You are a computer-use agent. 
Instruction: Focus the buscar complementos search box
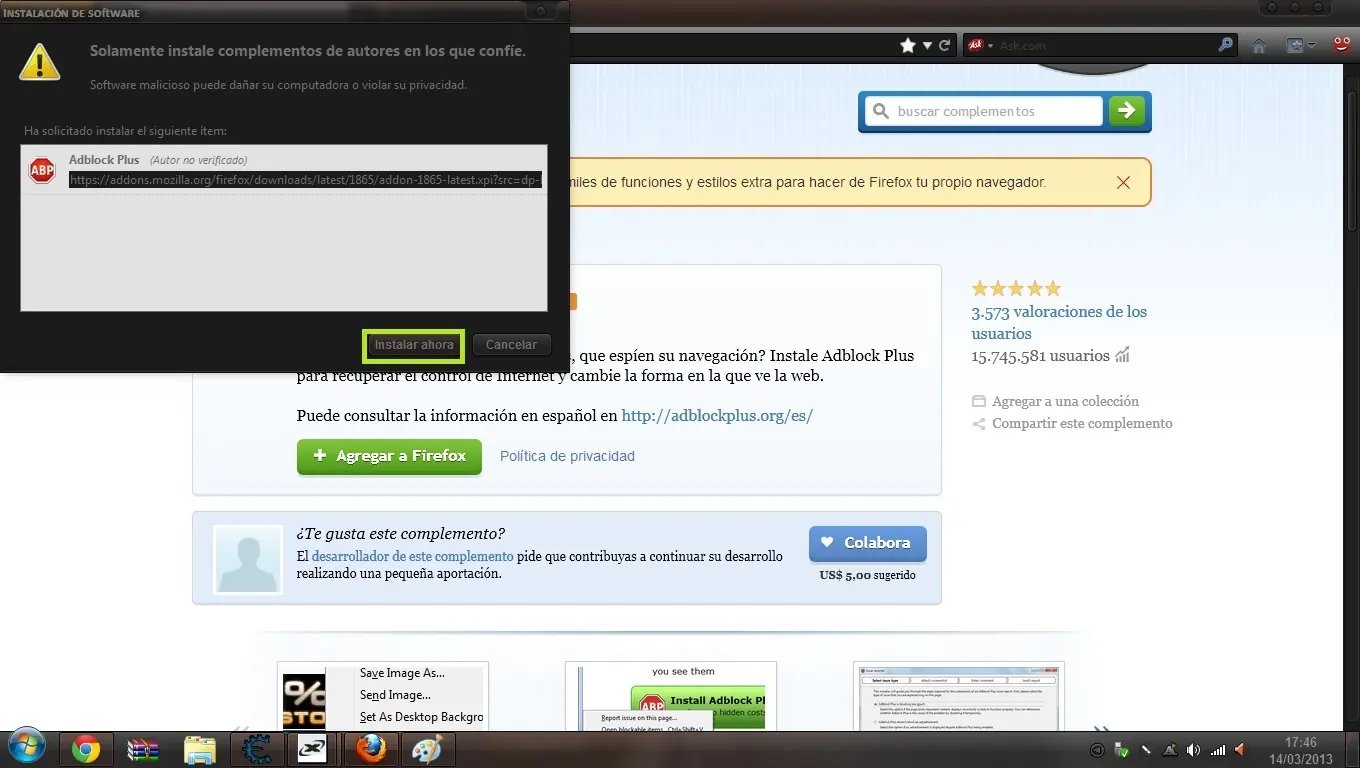coord(983,111)
